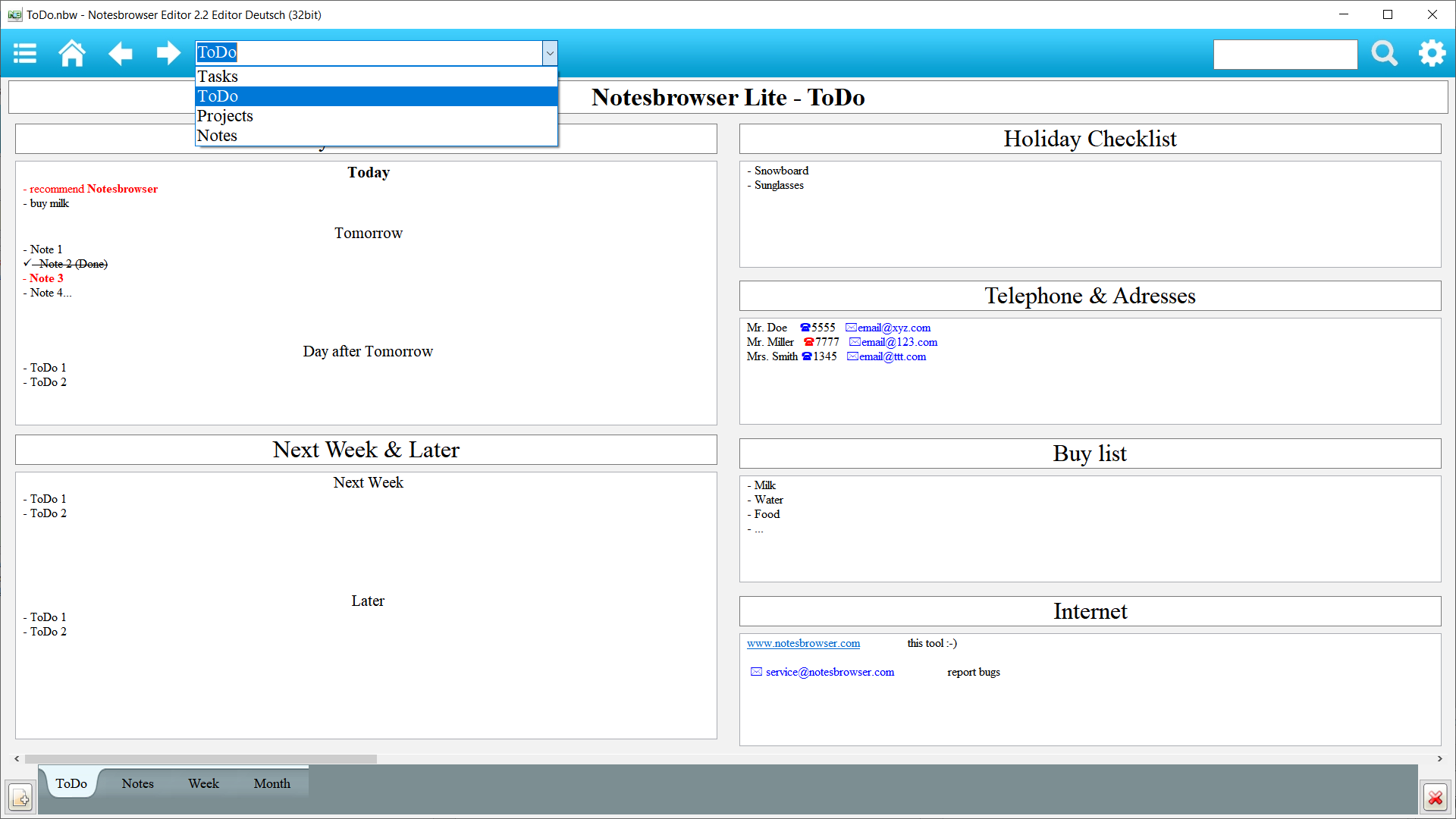Click phone icon next to 5555
The image size is (1456, 819).
[x=805, y=328]
